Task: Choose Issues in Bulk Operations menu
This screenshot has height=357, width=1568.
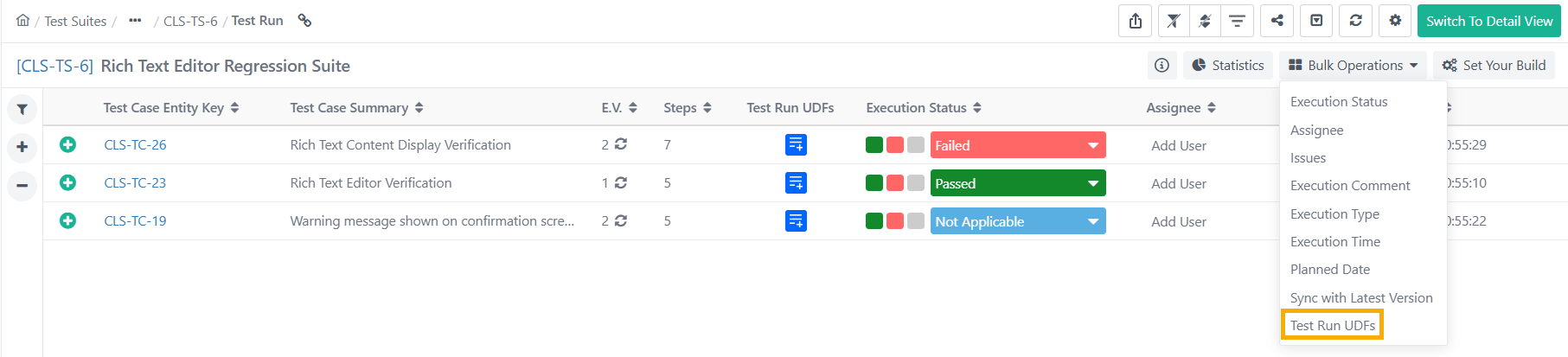Action: [1308, 158]
